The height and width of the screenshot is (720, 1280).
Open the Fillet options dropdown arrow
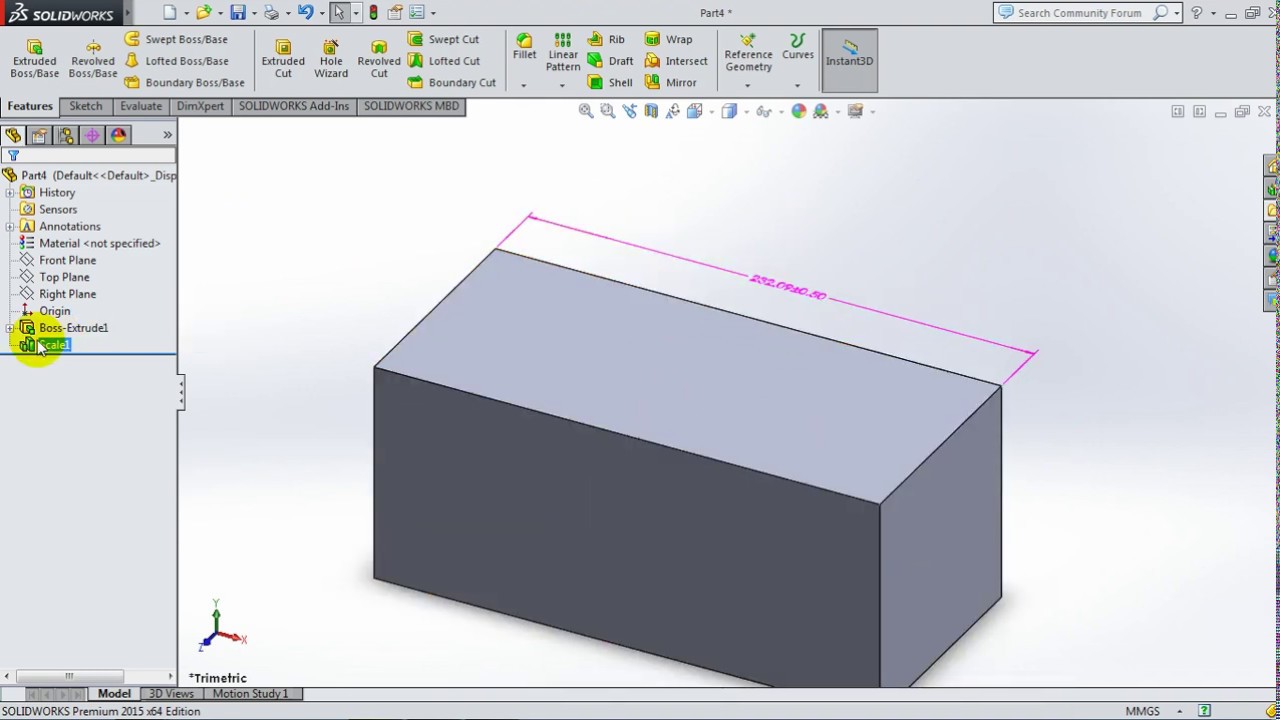[x=524, y=85]
